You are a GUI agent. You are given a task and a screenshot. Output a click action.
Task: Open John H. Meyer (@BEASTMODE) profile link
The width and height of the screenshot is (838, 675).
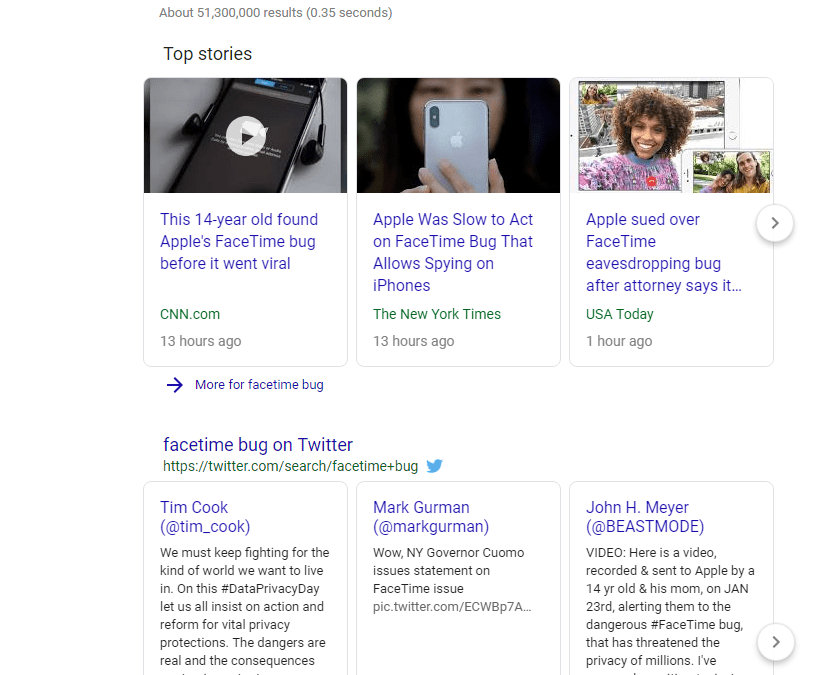click(x=645, y=517)
